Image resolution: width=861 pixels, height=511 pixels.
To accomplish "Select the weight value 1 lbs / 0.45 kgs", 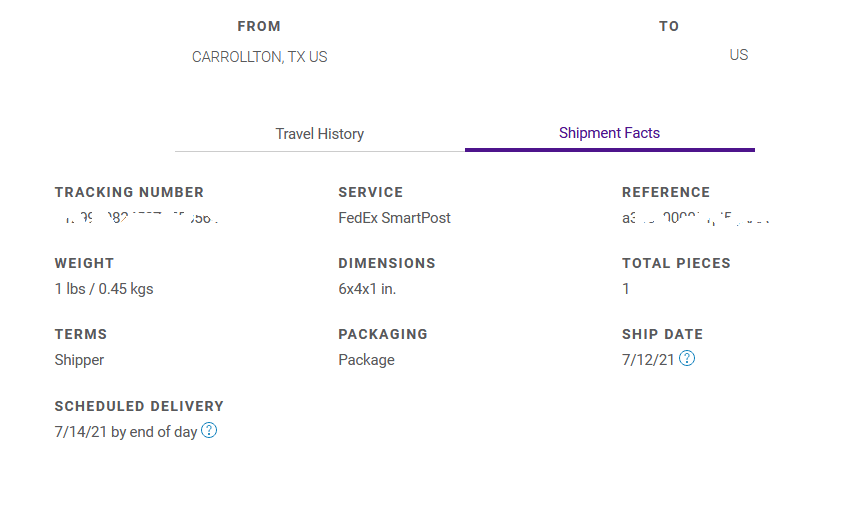I will pyautogui.click(x=104, y=289).
